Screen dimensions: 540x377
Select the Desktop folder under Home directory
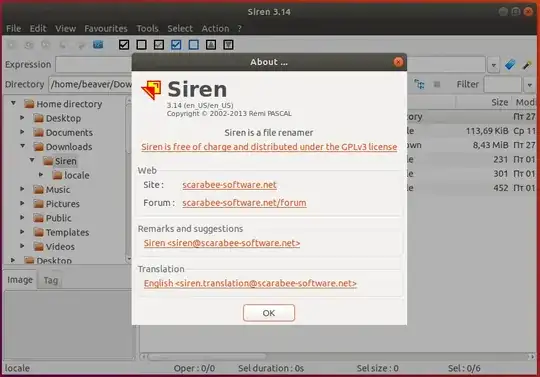(x=63, y=118)
